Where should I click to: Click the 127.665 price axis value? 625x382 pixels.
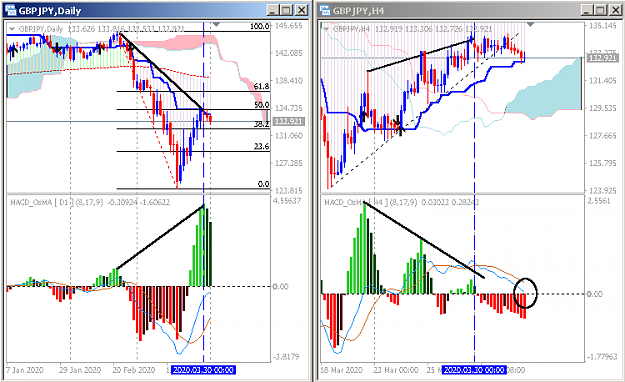tap(603, 136)
